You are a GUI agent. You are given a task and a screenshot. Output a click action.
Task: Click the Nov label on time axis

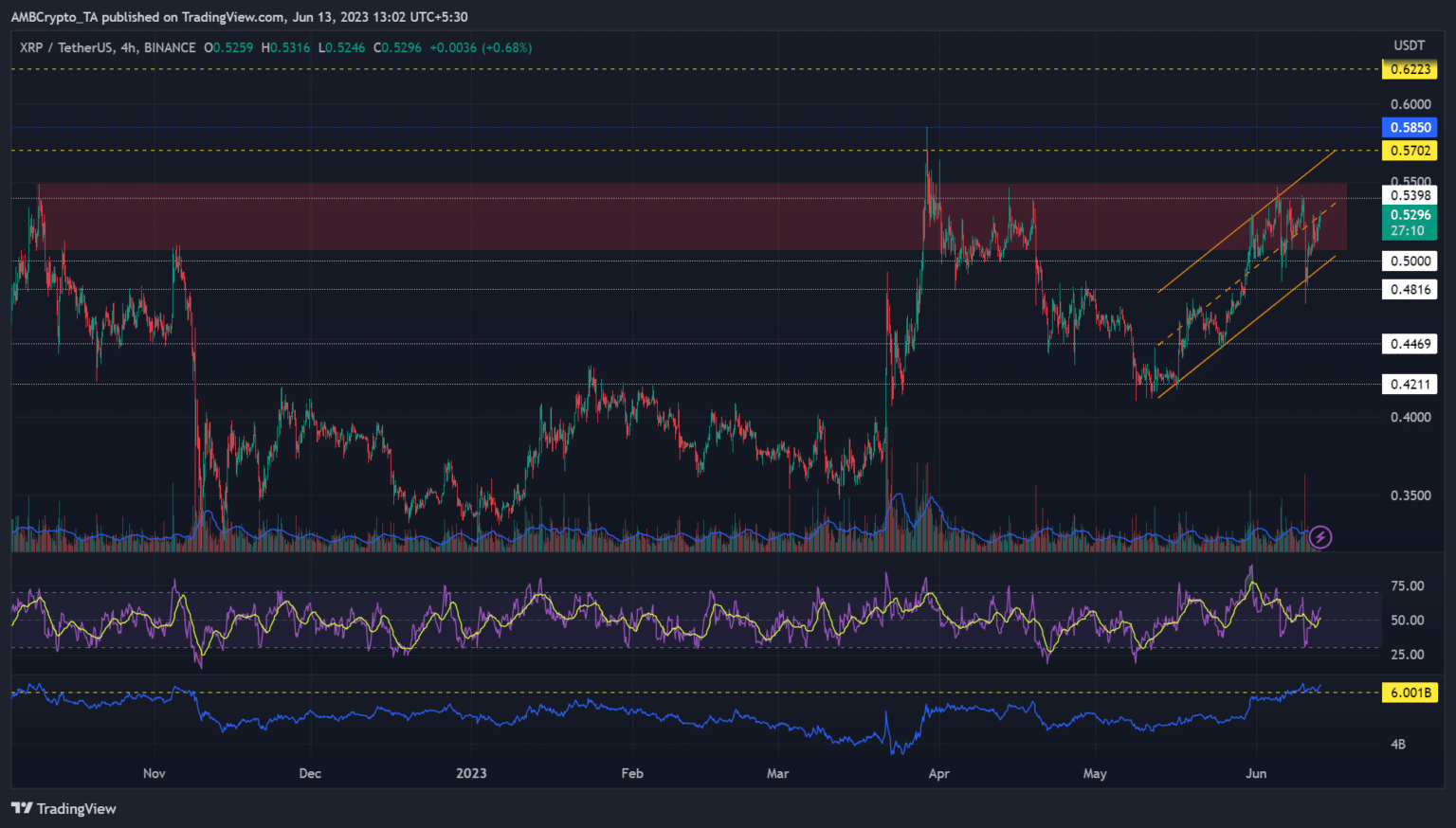pyautogui.click(x=155, y=773)
